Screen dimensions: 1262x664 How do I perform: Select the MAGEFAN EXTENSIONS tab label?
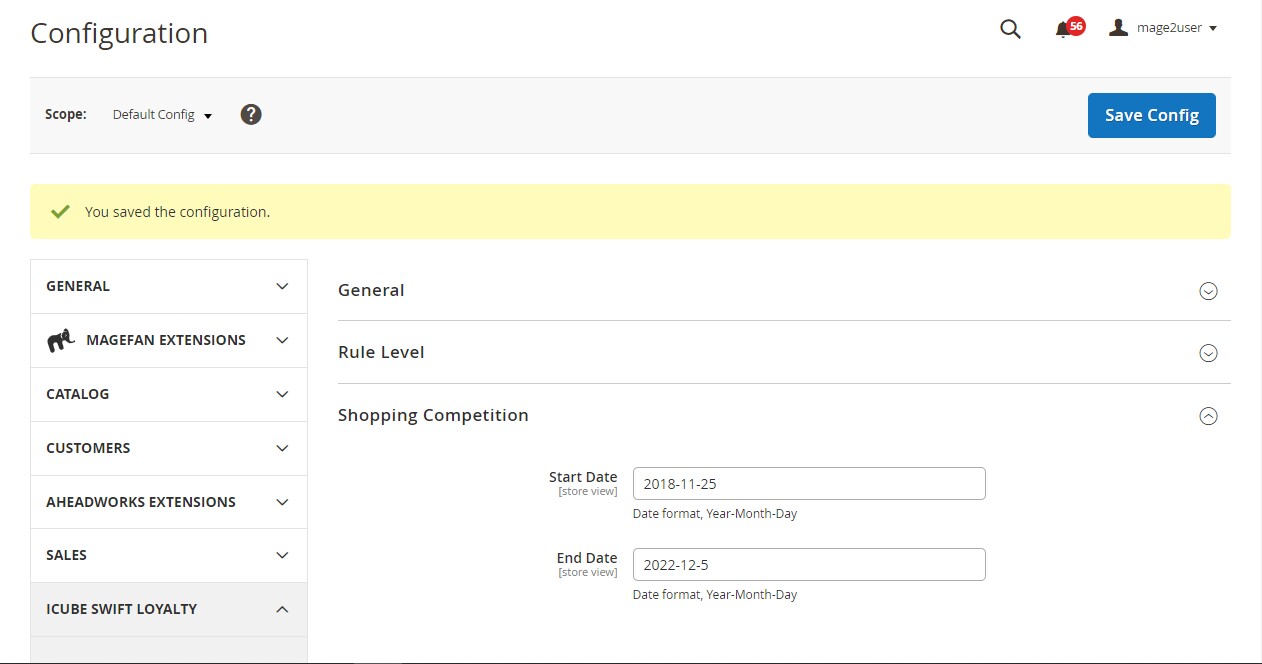pos(166,340)
